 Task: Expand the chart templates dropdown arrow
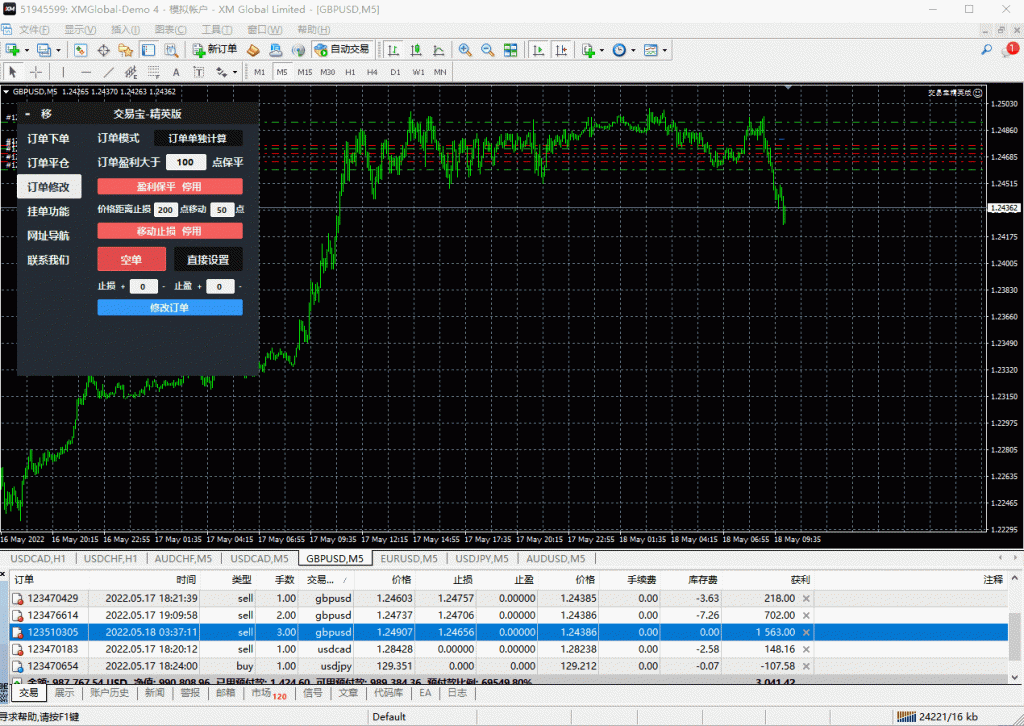tap(665, 50)
